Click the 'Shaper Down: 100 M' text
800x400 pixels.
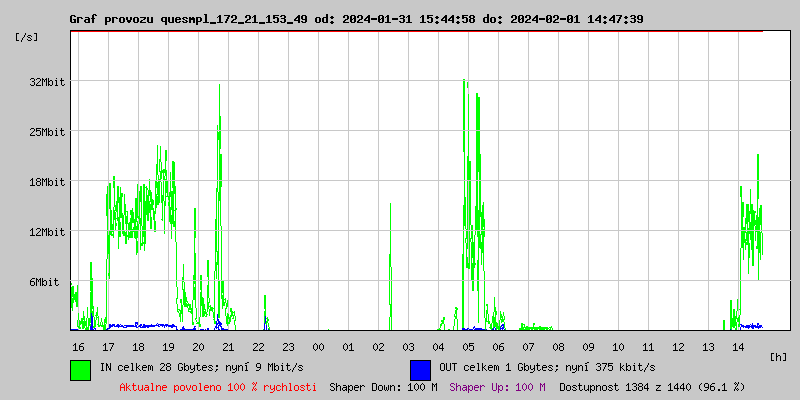coord(383,387)
